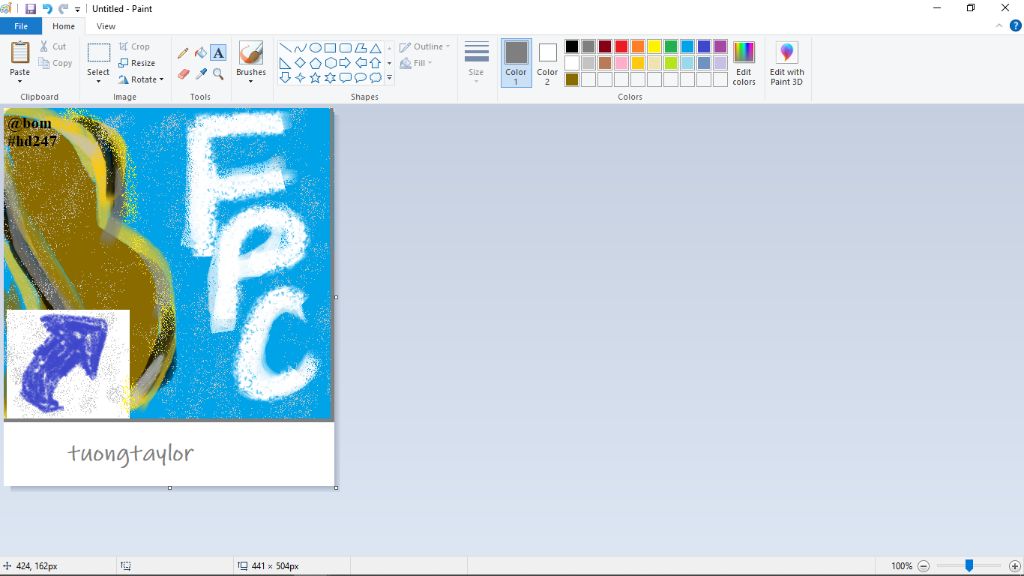Screen dimensions: 1024x576
Task: Choose the Right triangle shape
Action: click(x=285, y=63)
